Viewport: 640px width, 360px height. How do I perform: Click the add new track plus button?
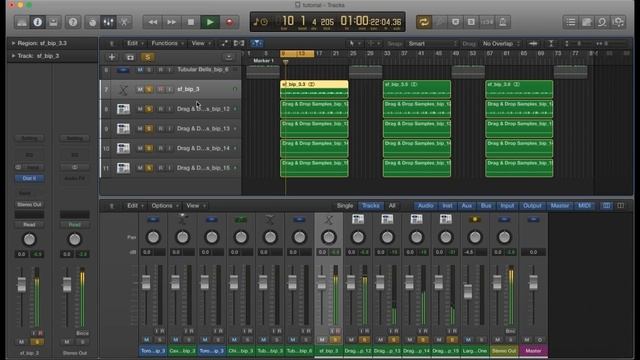111,57
